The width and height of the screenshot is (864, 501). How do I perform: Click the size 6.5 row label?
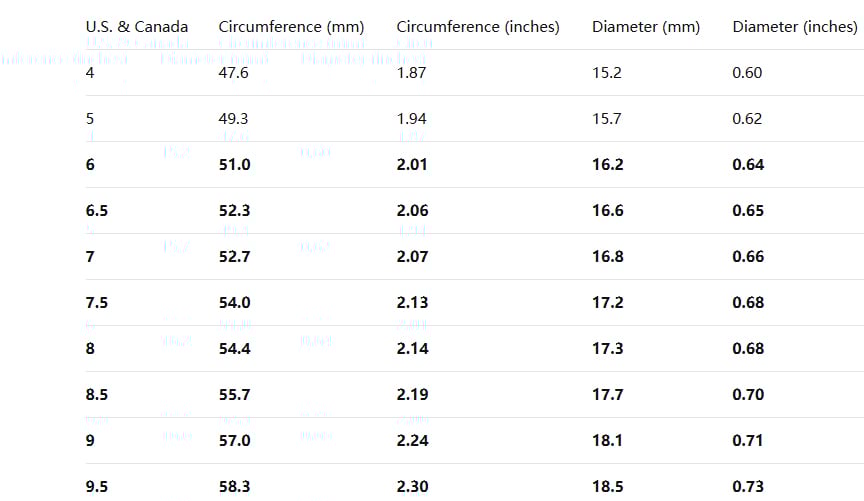pos(97,211)
